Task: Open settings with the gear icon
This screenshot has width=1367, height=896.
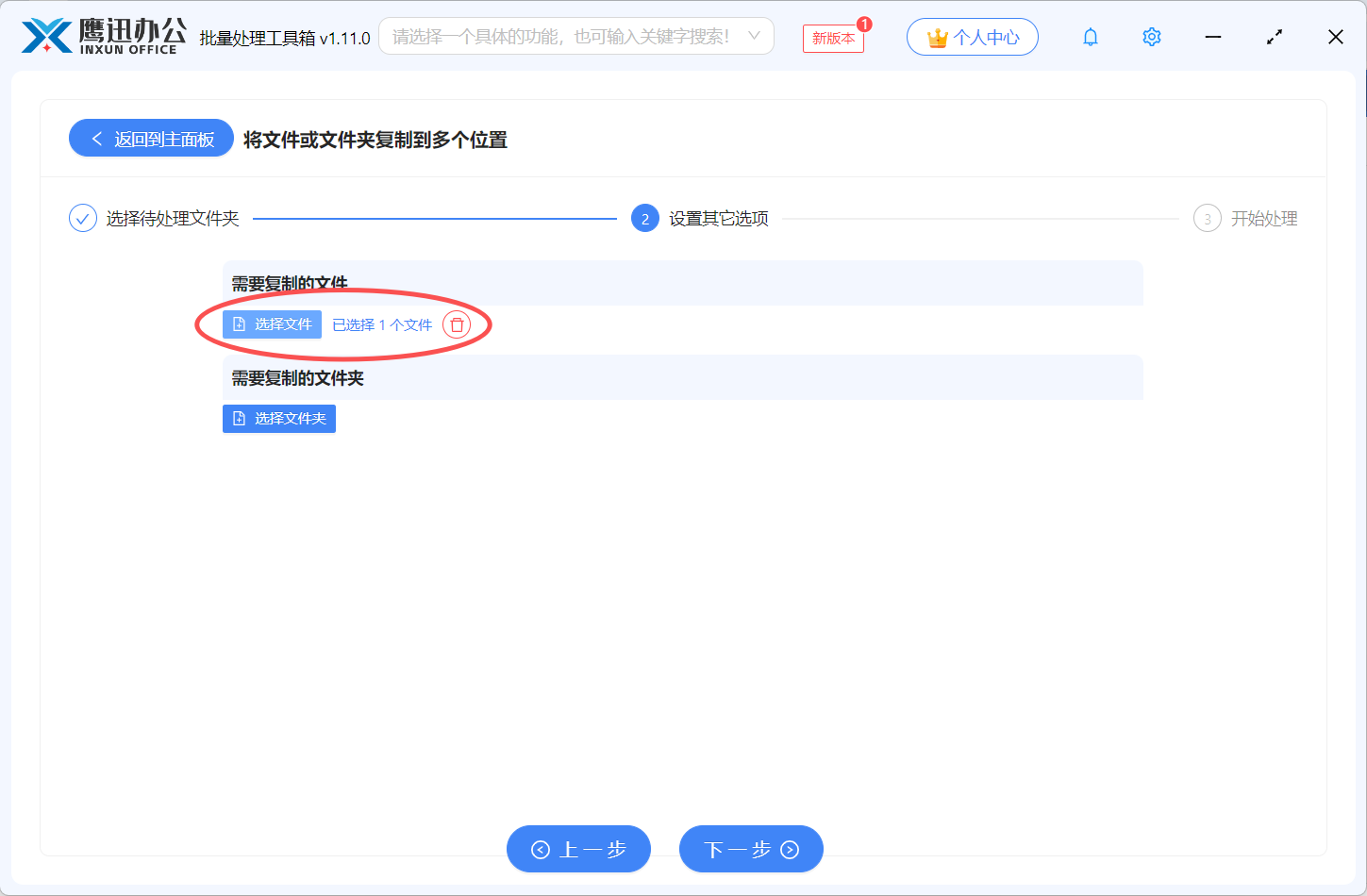Action: (x=1151, y=37)
